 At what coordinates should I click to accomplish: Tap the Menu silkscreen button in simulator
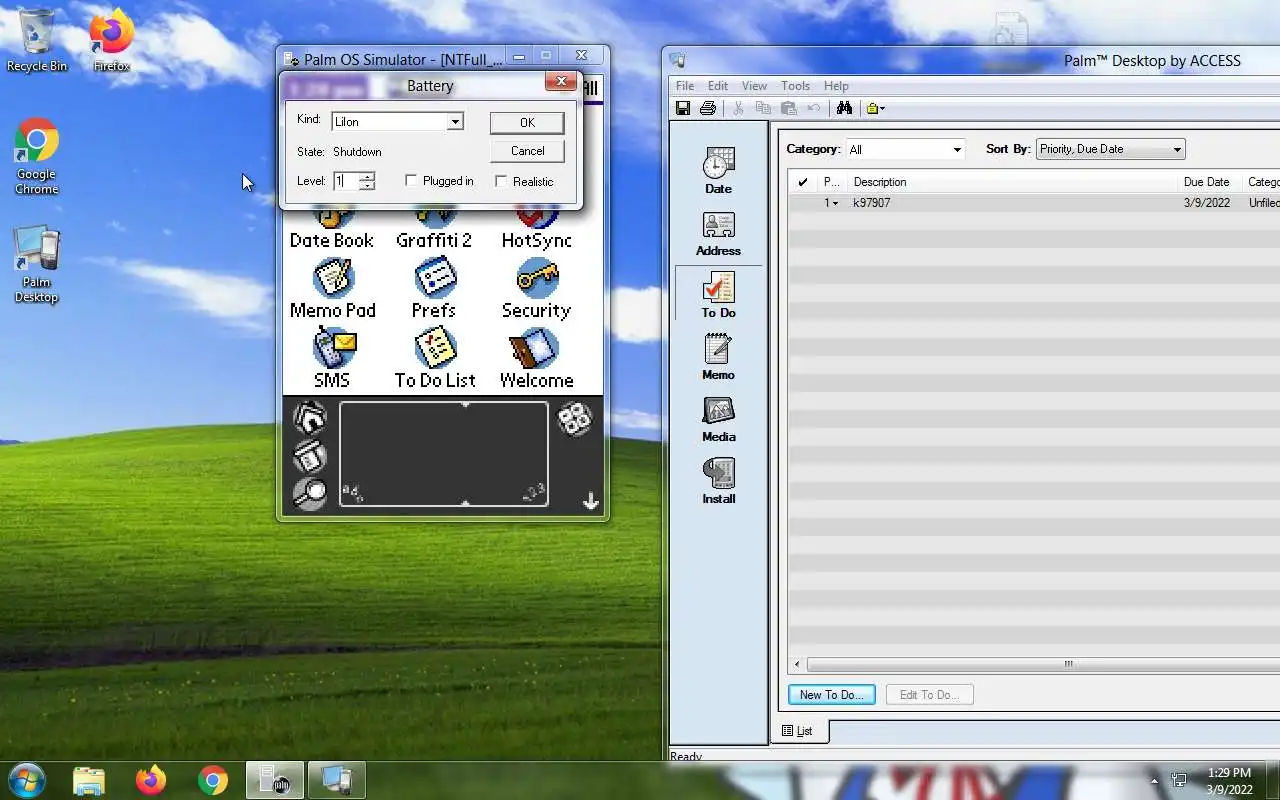tap(310, 456)
